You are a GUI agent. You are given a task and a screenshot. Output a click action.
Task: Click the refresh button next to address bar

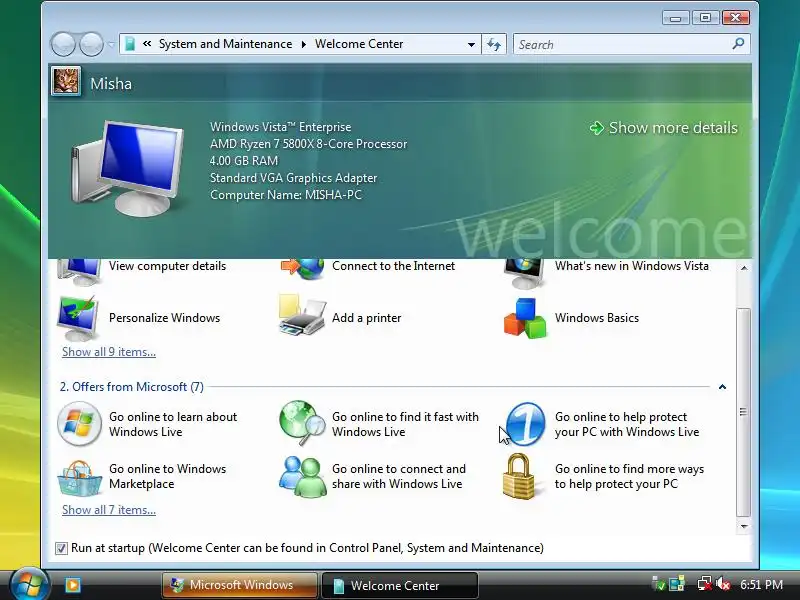494,44
